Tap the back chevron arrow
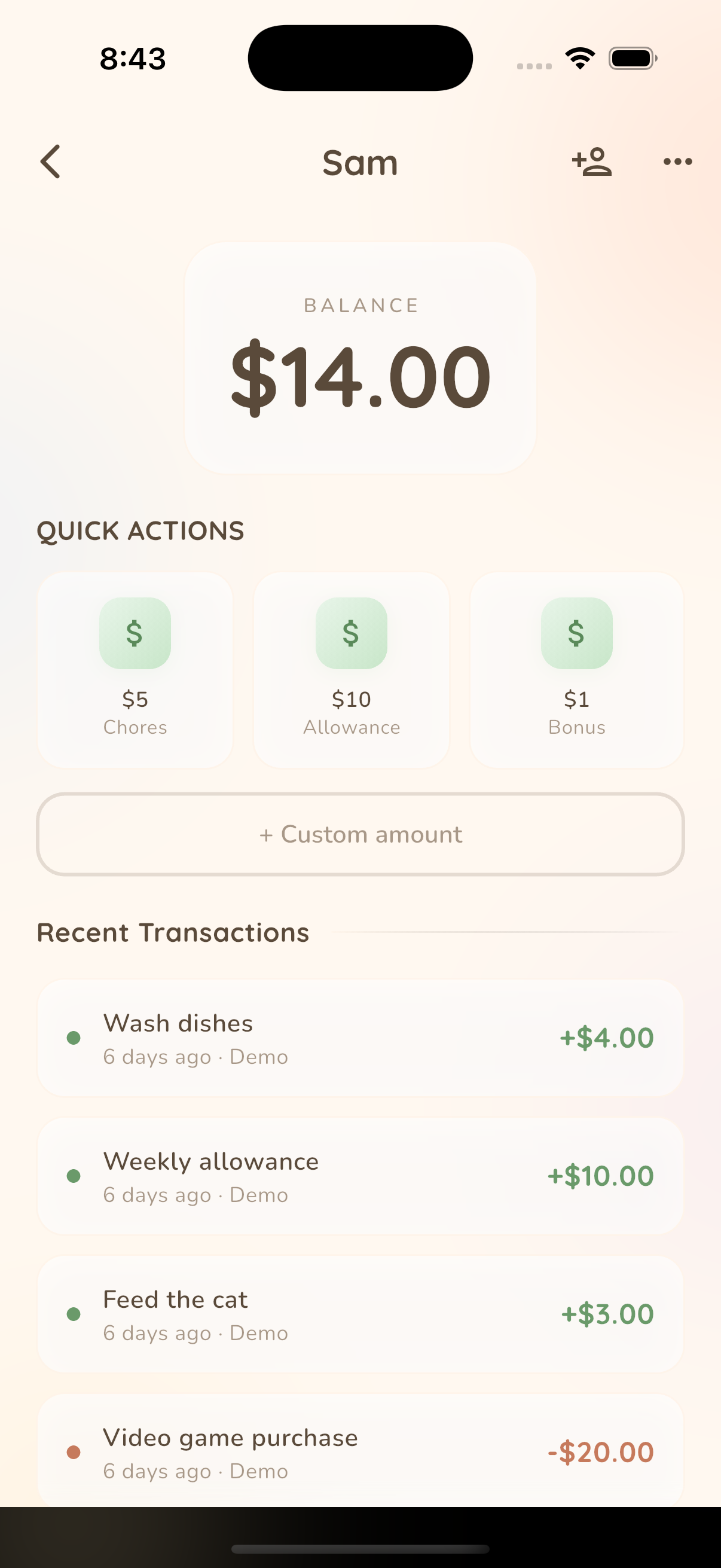This screenshot has width=721, height=1568. pos(50,162)
